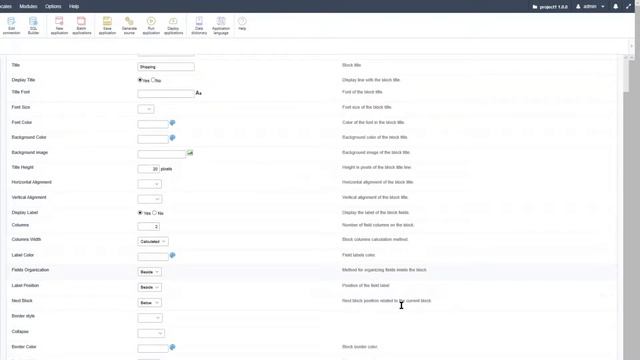
Task: Click the Title Height pixels field
Action: tap(149, 169)
